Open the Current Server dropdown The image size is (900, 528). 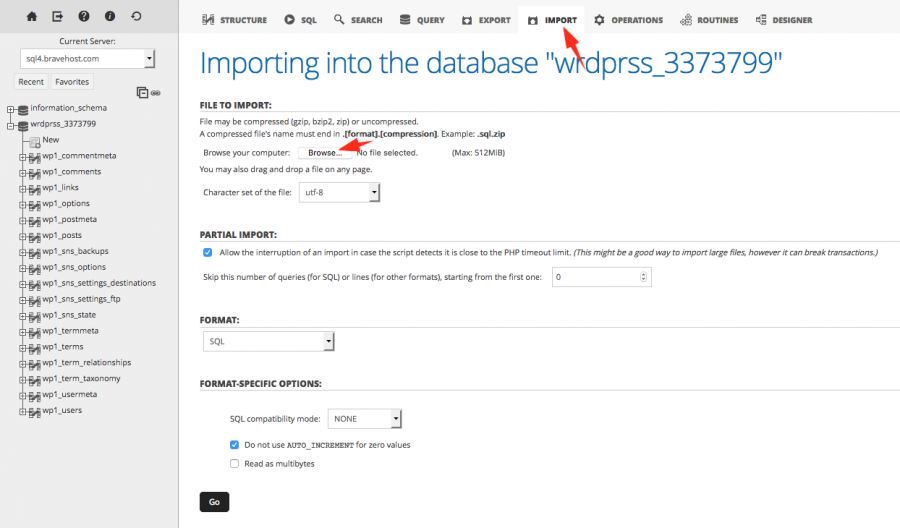[x=87, y=59]
